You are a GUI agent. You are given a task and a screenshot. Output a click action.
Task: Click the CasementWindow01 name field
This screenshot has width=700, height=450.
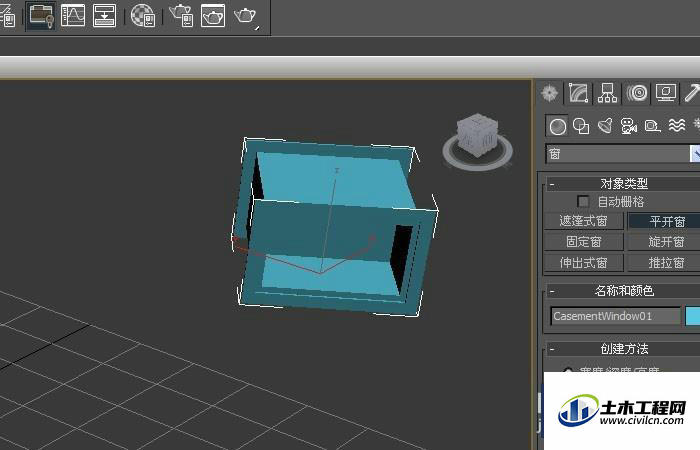[616, 316]
